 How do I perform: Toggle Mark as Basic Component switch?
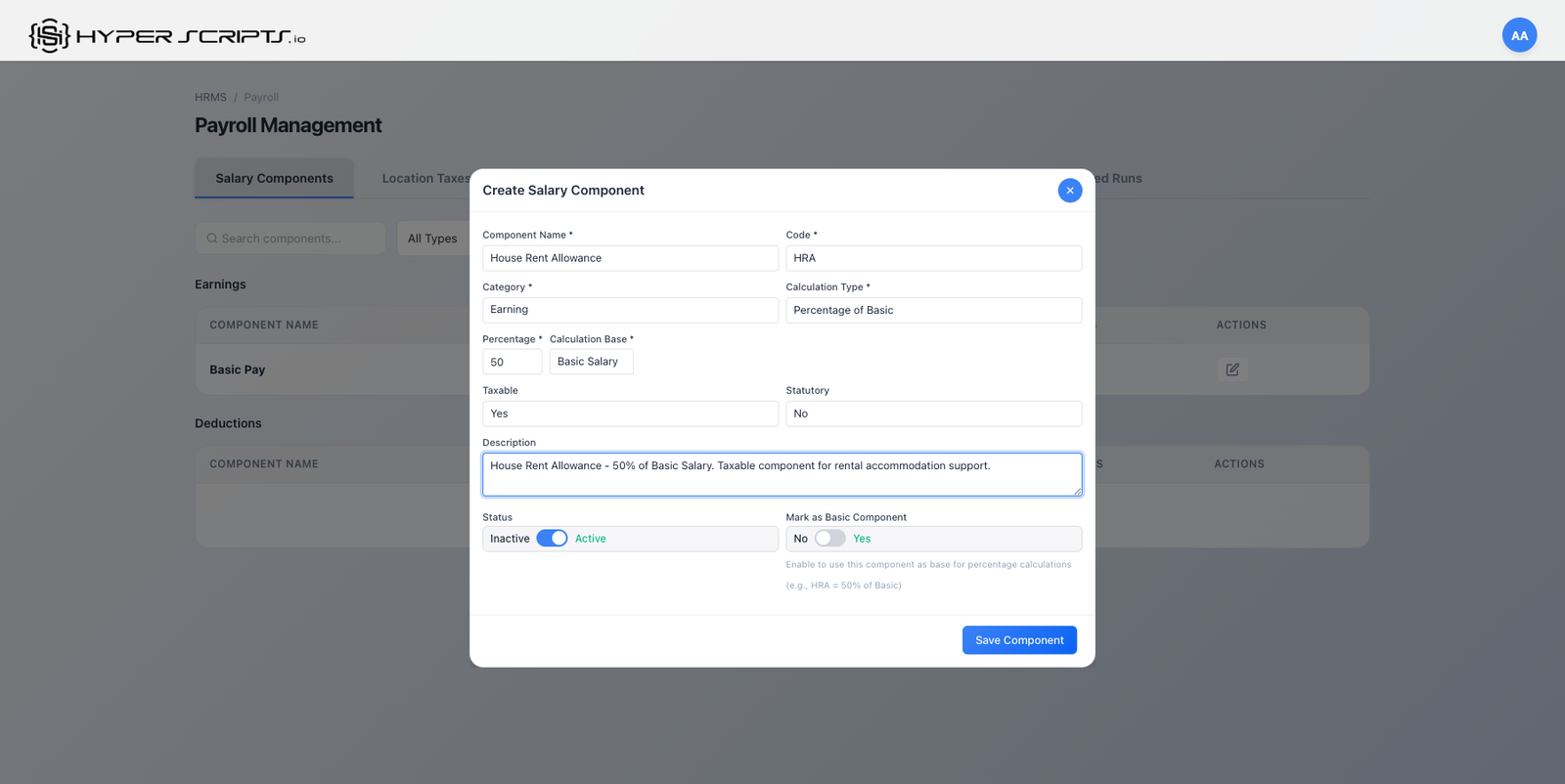[x=829, y=539]
